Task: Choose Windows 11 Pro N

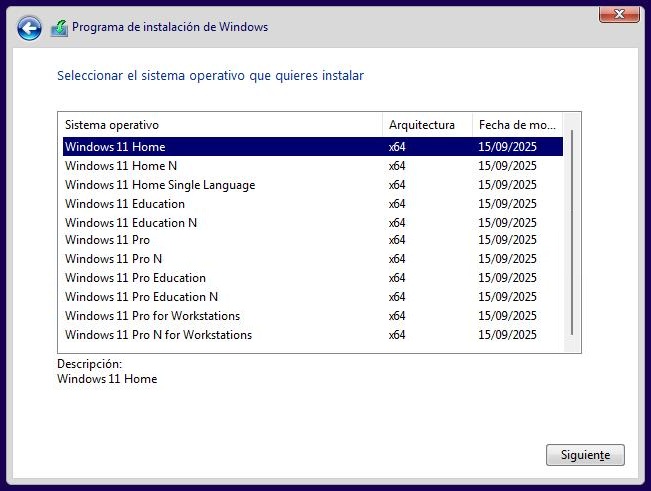Action: [x=313, y=259]
